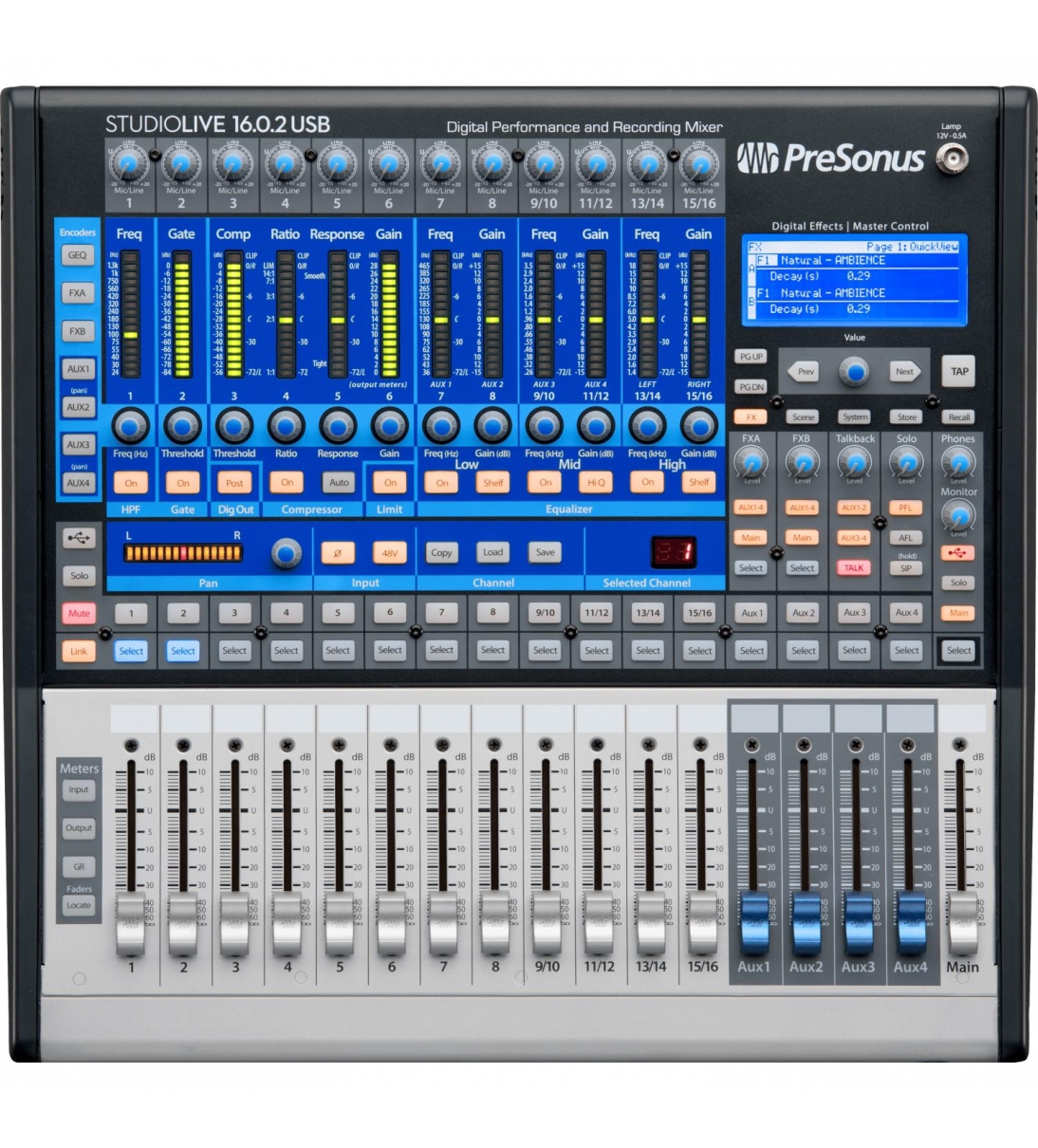The image size is (1038, 1148).
Task: Open the GEQ encoder mode
Action: (80, 254)
